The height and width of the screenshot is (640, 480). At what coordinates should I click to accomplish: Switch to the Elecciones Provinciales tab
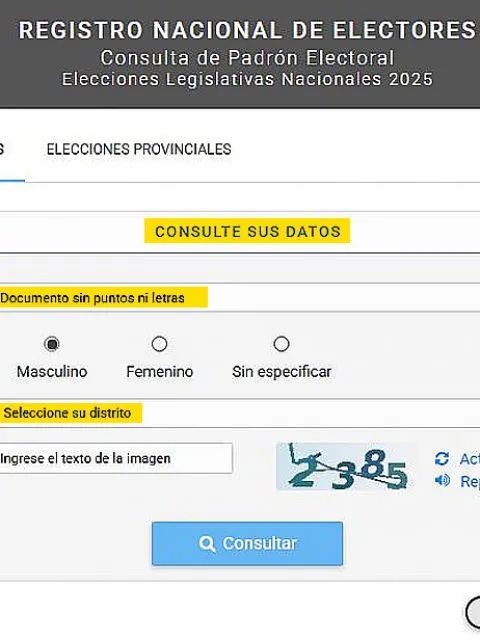click(x=139, y=149)
